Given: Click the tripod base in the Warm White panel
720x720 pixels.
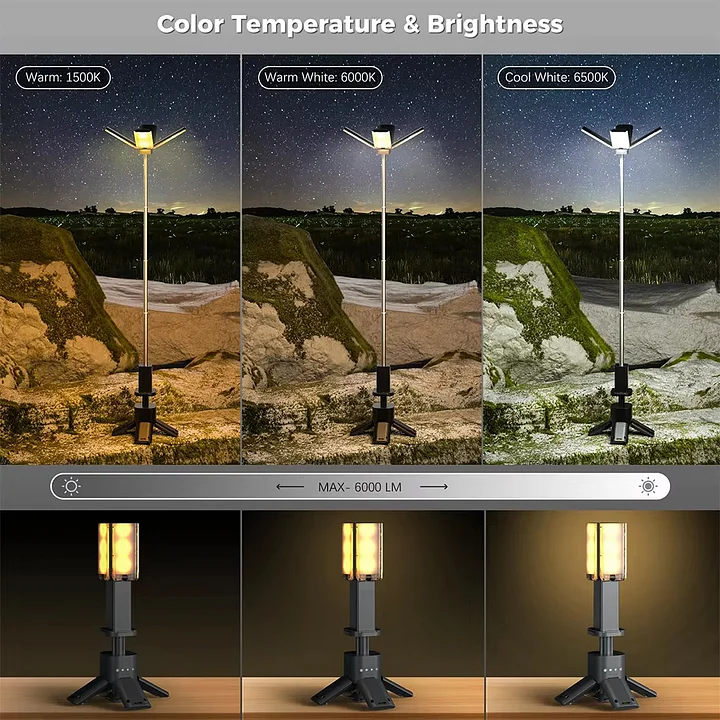Looking at the screenshot, I should (x=383, y=420).
